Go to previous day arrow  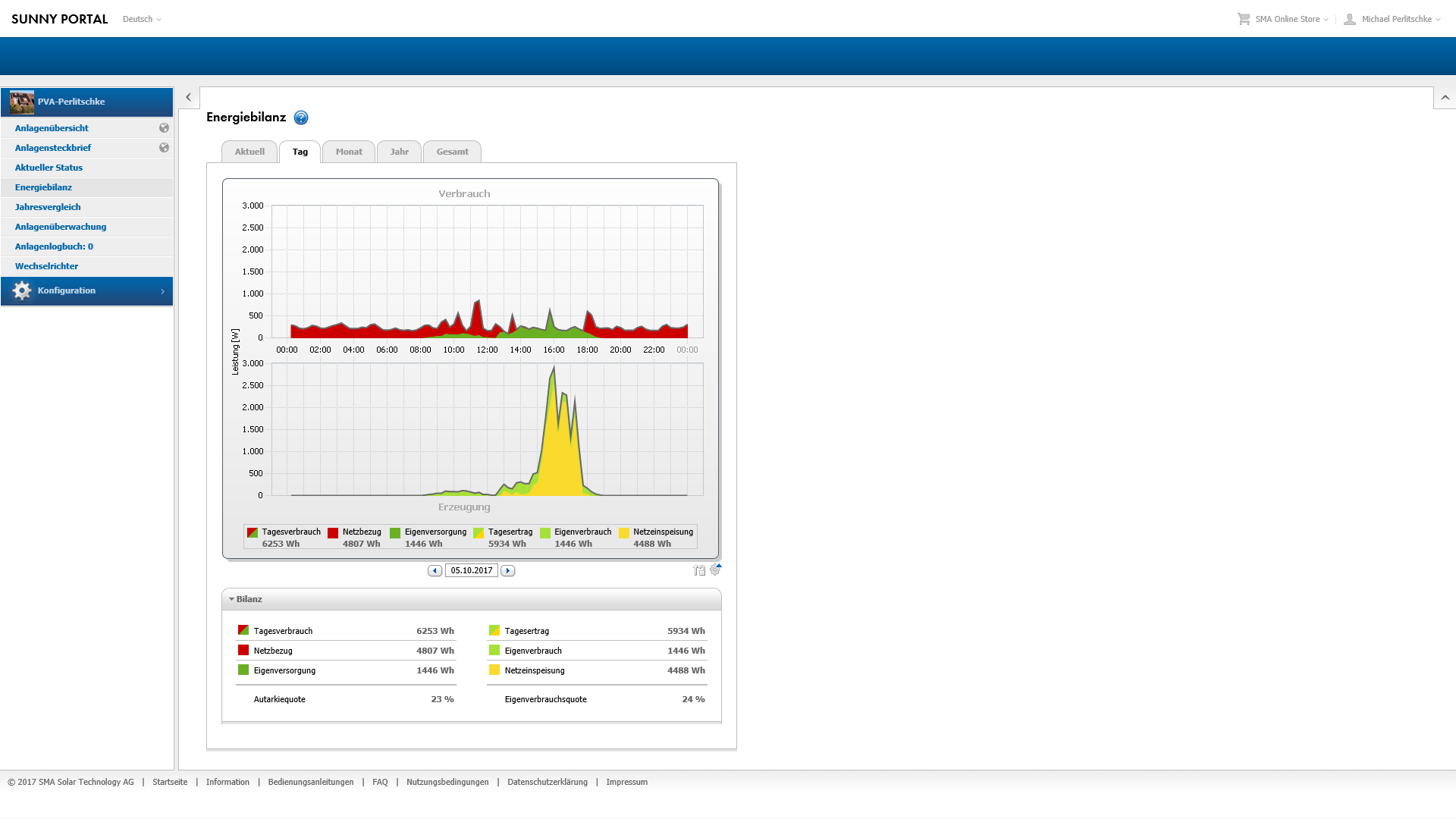click(x=435, y=571)
